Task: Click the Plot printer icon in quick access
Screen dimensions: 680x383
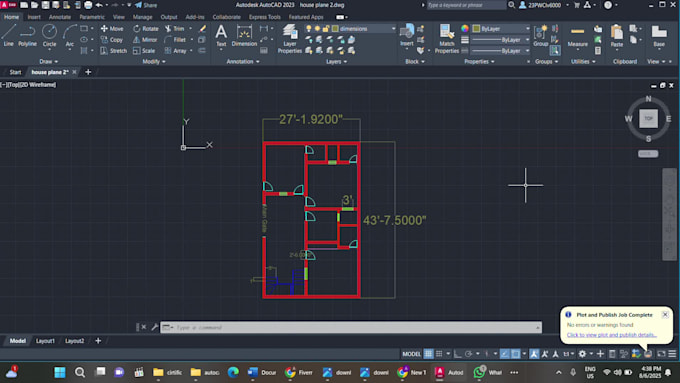Action: 88,5
